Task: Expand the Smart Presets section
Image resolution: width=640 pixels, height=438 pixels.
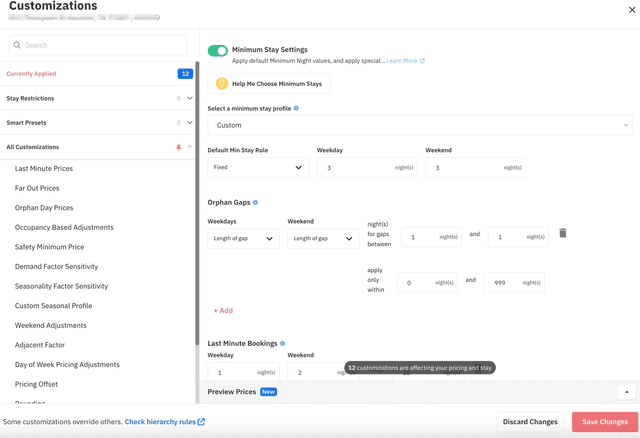Action: [x=190, y=123]
